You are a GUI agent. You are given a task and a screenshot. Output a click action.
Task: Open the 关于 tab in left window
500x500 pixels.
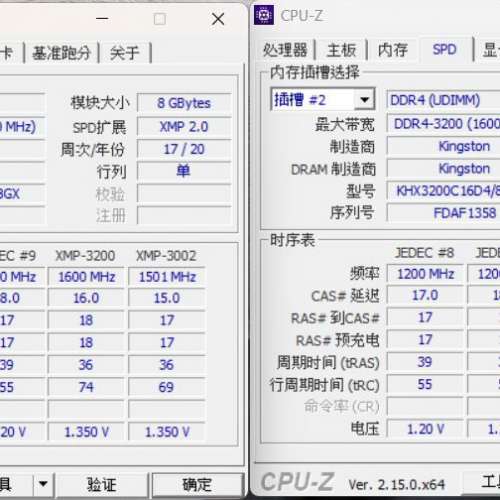(x=125, y=53)
